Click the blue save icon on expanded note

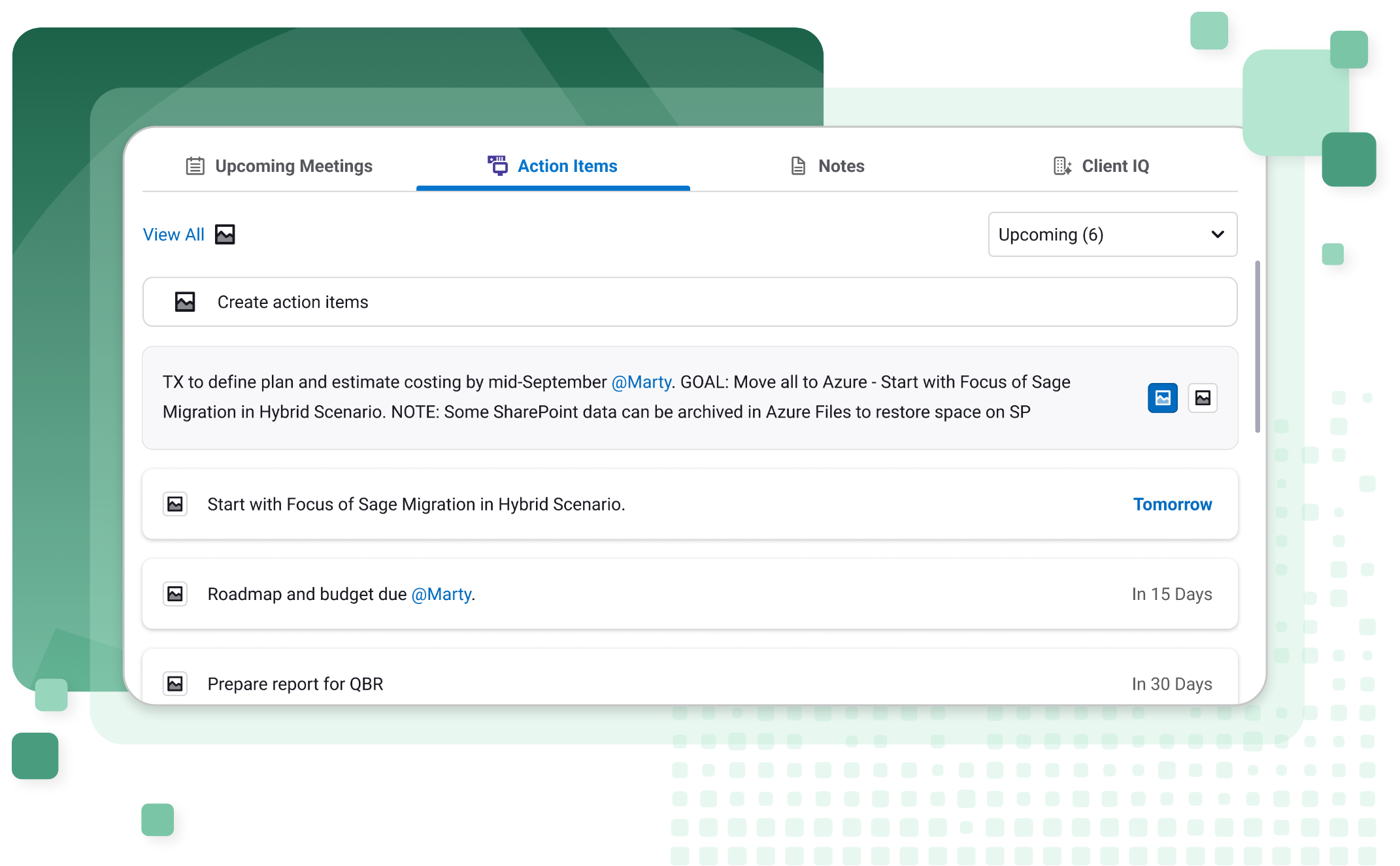(1162, 398)
